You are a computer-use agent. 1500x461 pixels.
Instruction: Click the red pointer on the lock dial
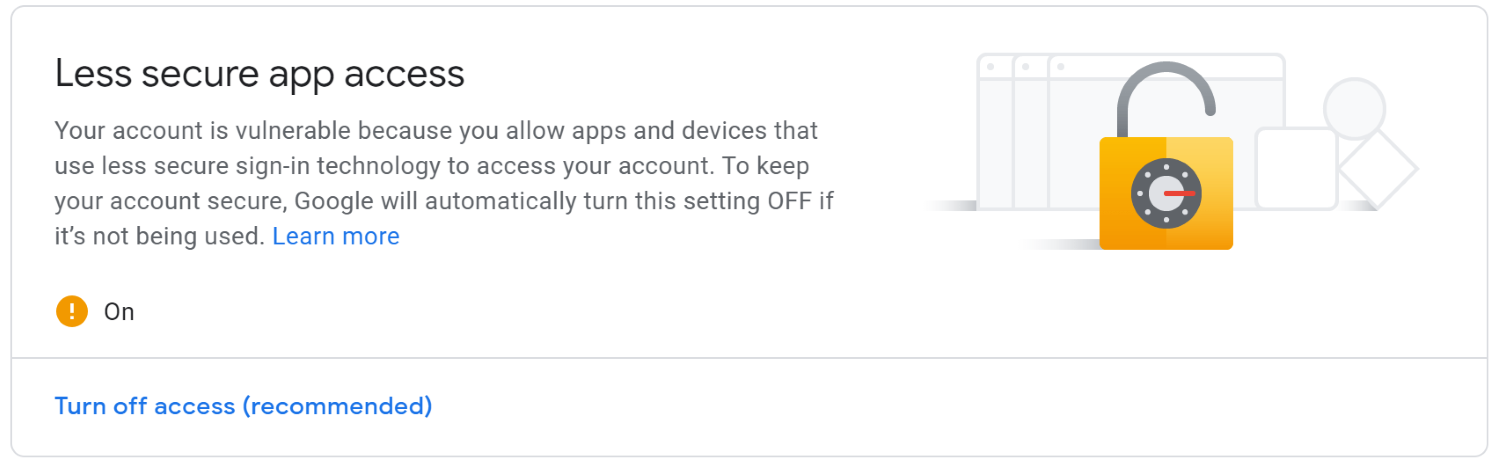1180,192
